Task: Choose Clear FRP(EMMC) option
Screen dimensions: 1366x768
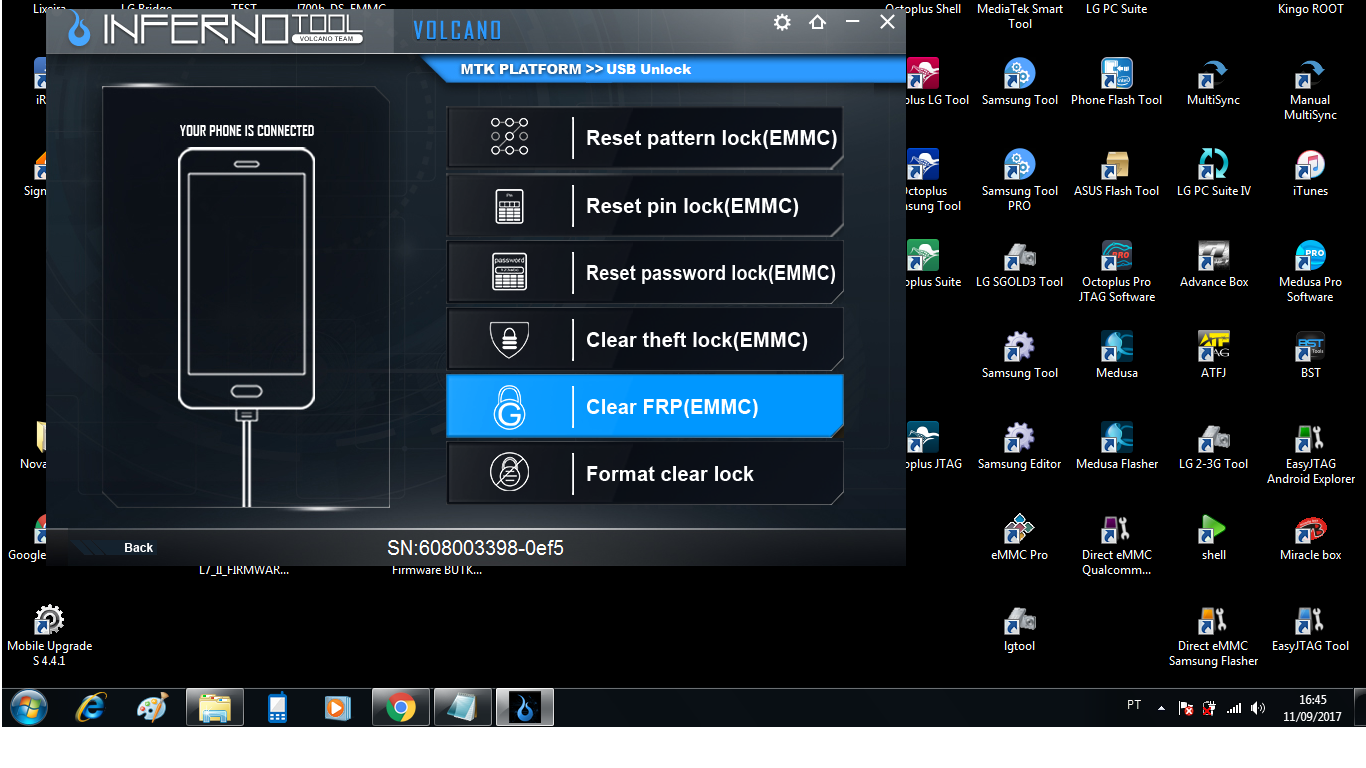Action: click(x=645, y=407)
